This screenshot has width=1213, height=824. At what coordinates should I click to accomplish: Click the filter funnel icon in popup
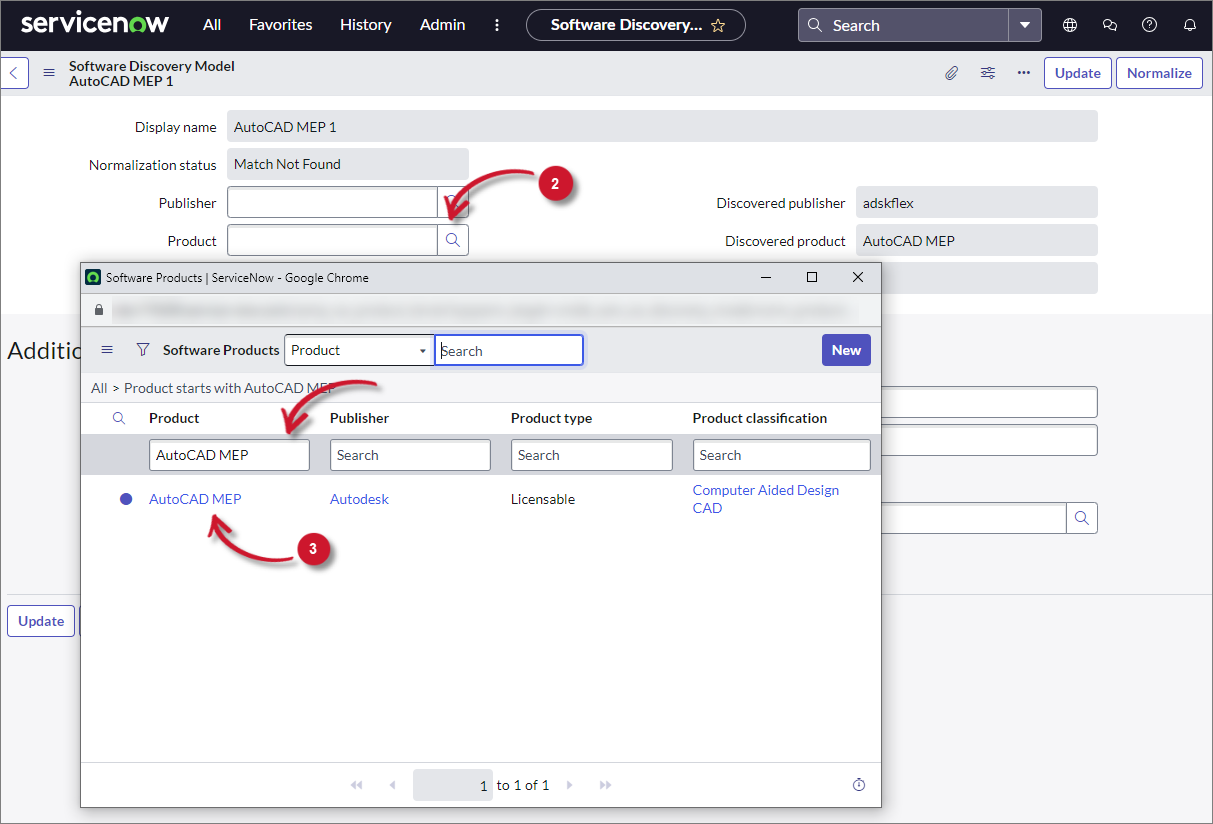point(143,350)
